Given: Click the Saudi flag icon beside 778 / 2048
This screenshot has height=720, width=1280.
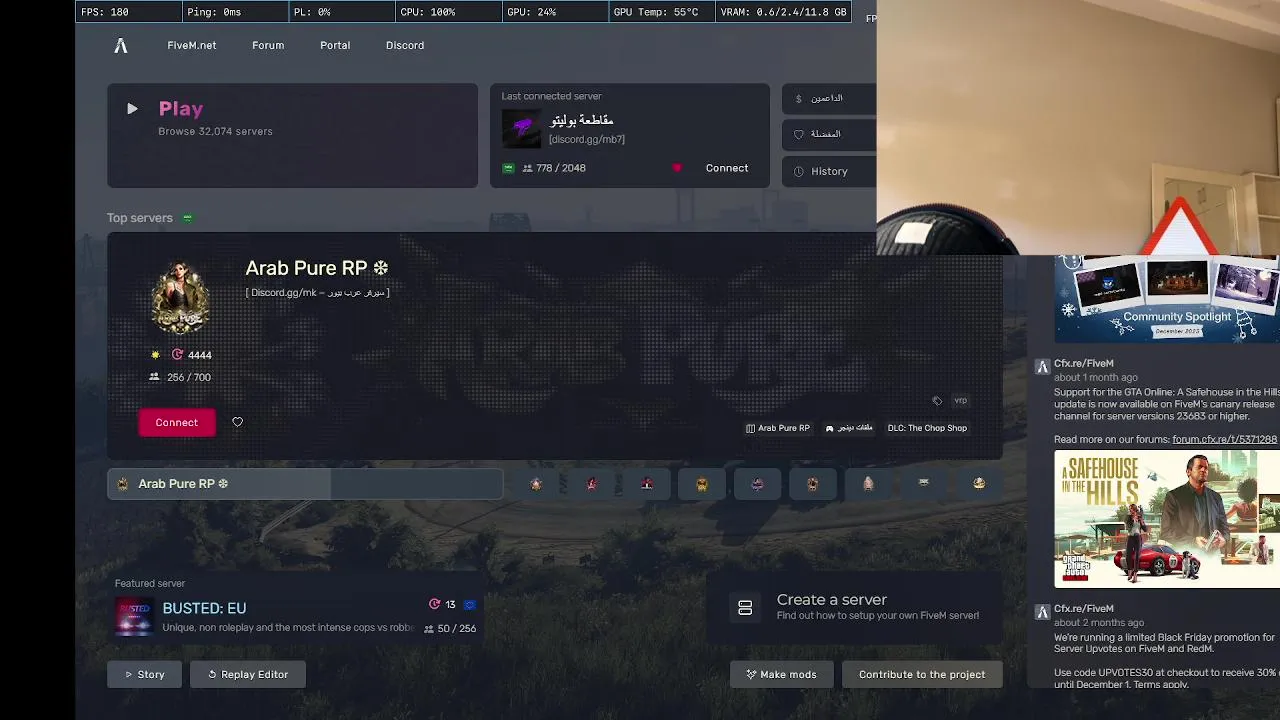Looking at the screenshot, I should coord(508,168).
